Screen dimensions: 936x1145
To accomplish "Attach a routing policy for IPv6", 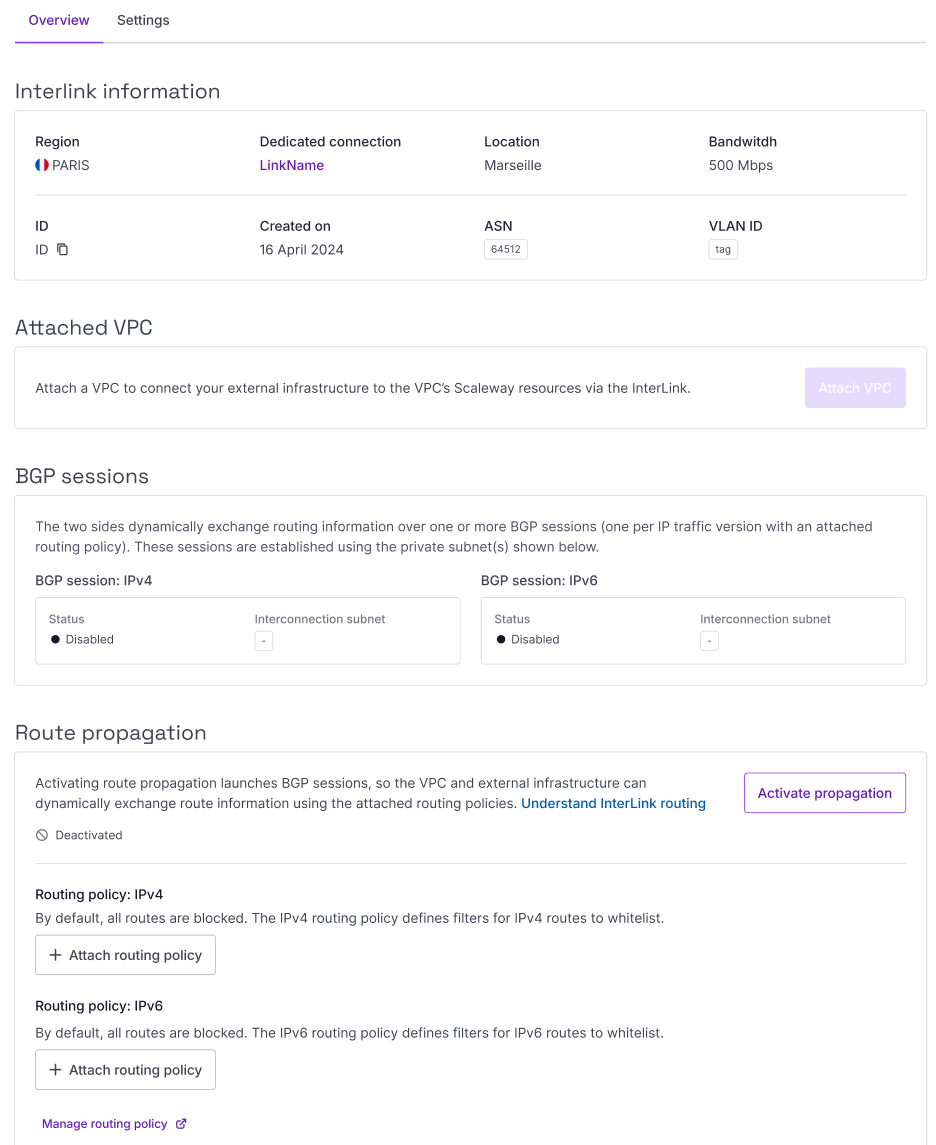I will pyautogui.click(x=125, y=1069).
